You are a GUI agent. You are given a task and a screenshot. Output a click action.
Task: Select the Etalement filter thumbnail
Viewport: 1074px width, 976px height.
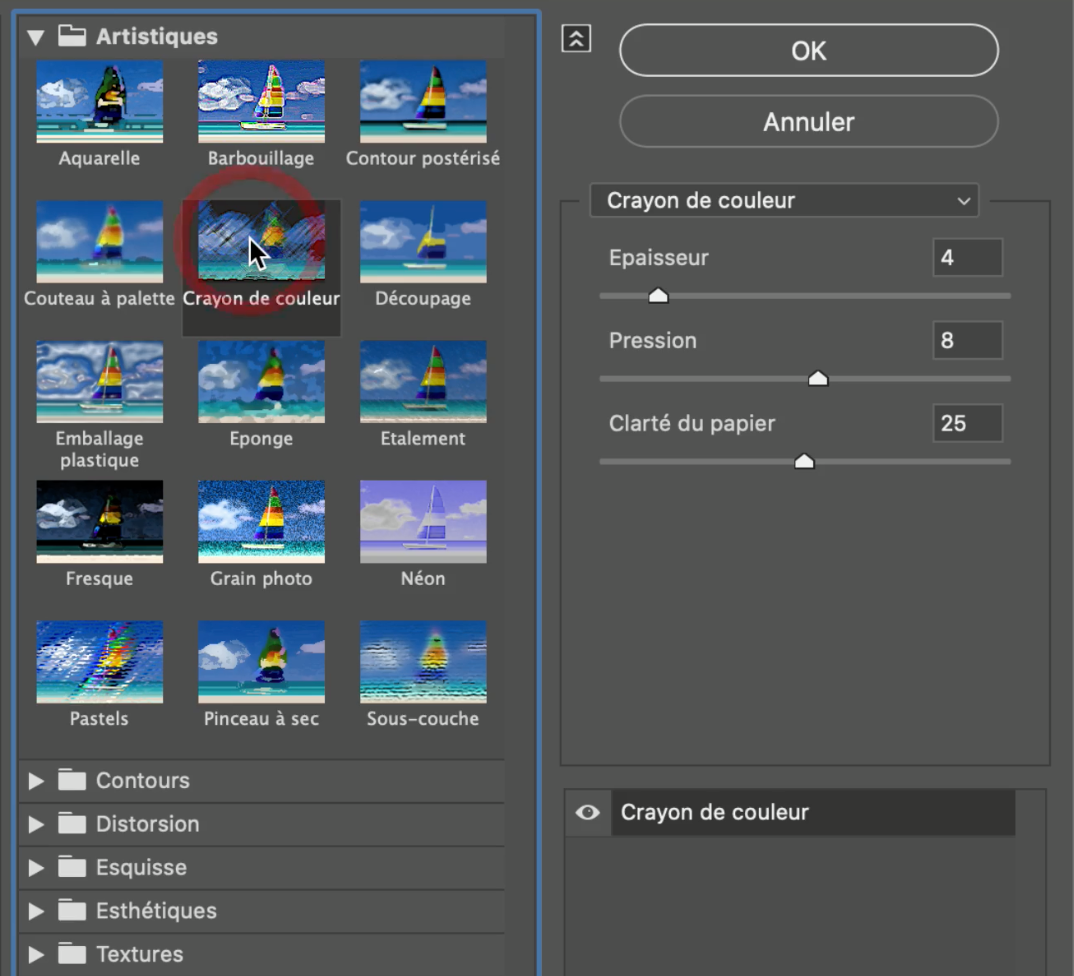coord(423,381)
